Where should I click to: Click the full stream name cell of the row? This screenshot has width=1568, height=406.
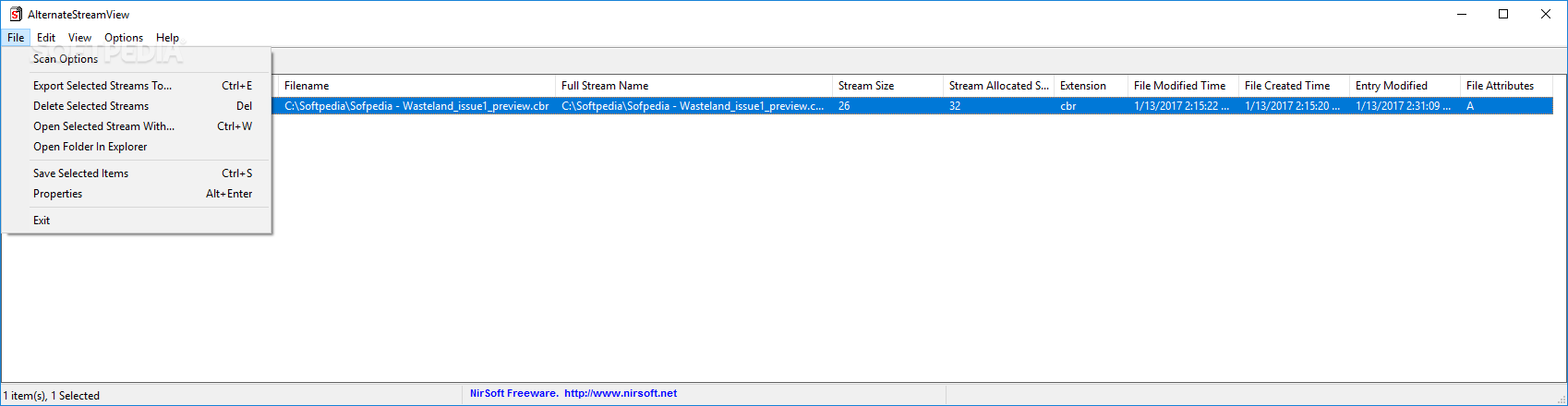694,106
